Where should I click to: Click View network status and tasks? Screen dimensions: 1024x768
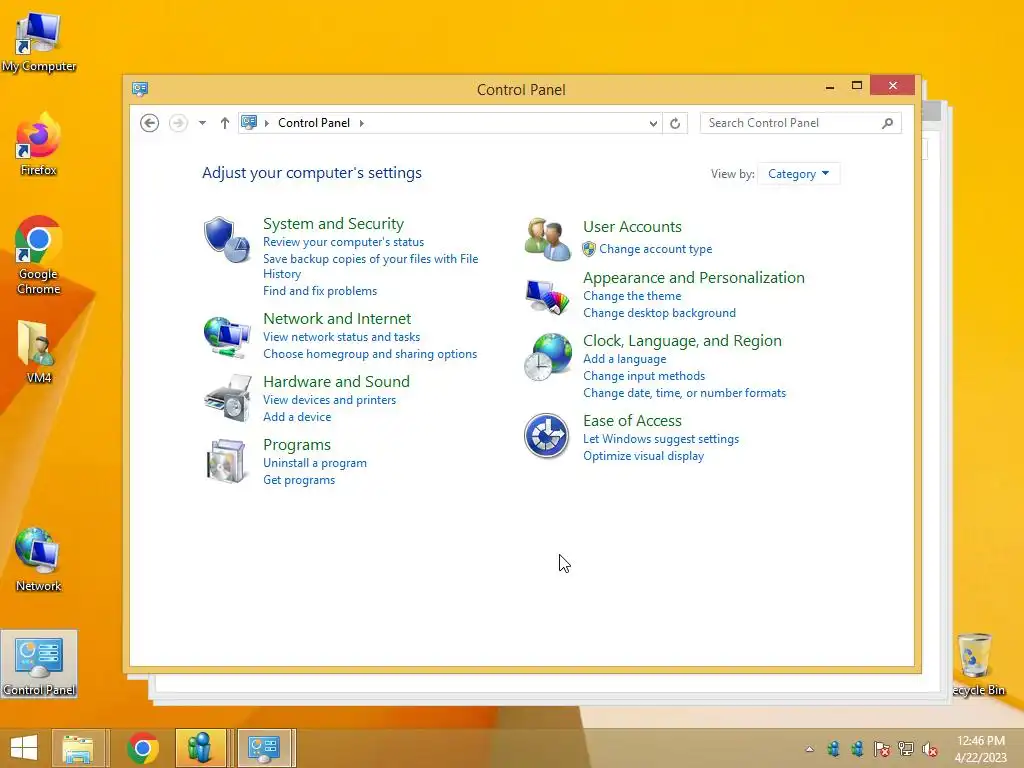click(x=342, y=337)
